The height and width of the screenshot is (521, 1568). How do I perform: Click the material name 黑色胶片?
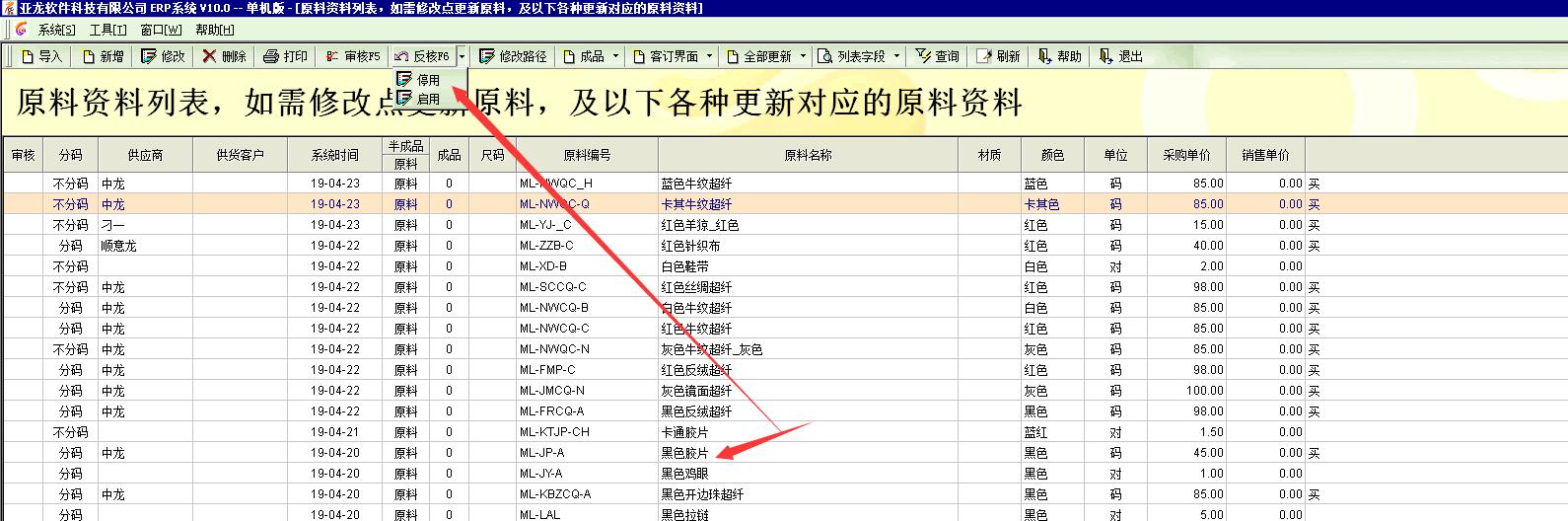[x=684, y=453]
